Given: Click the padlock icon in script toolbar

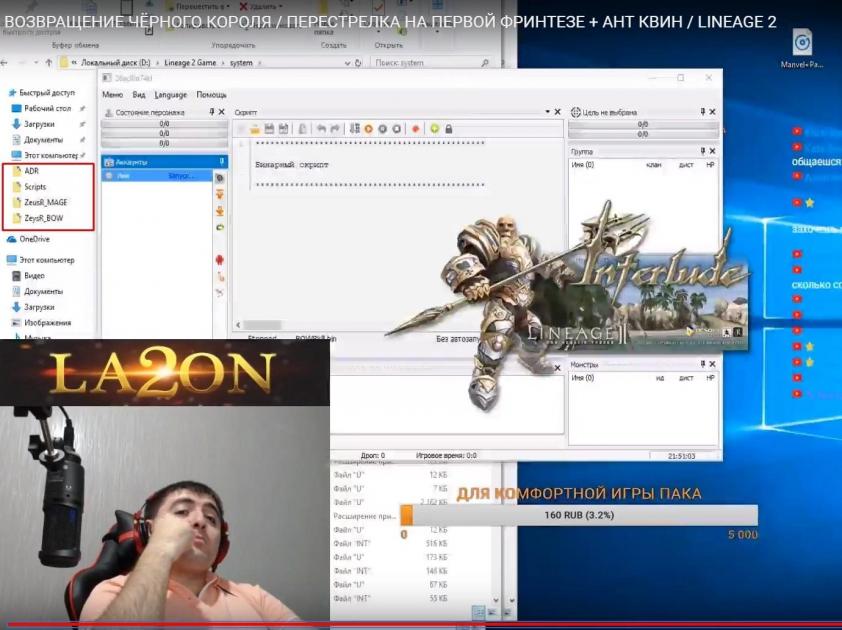Looking at the screenshot, I should [448, 129].
